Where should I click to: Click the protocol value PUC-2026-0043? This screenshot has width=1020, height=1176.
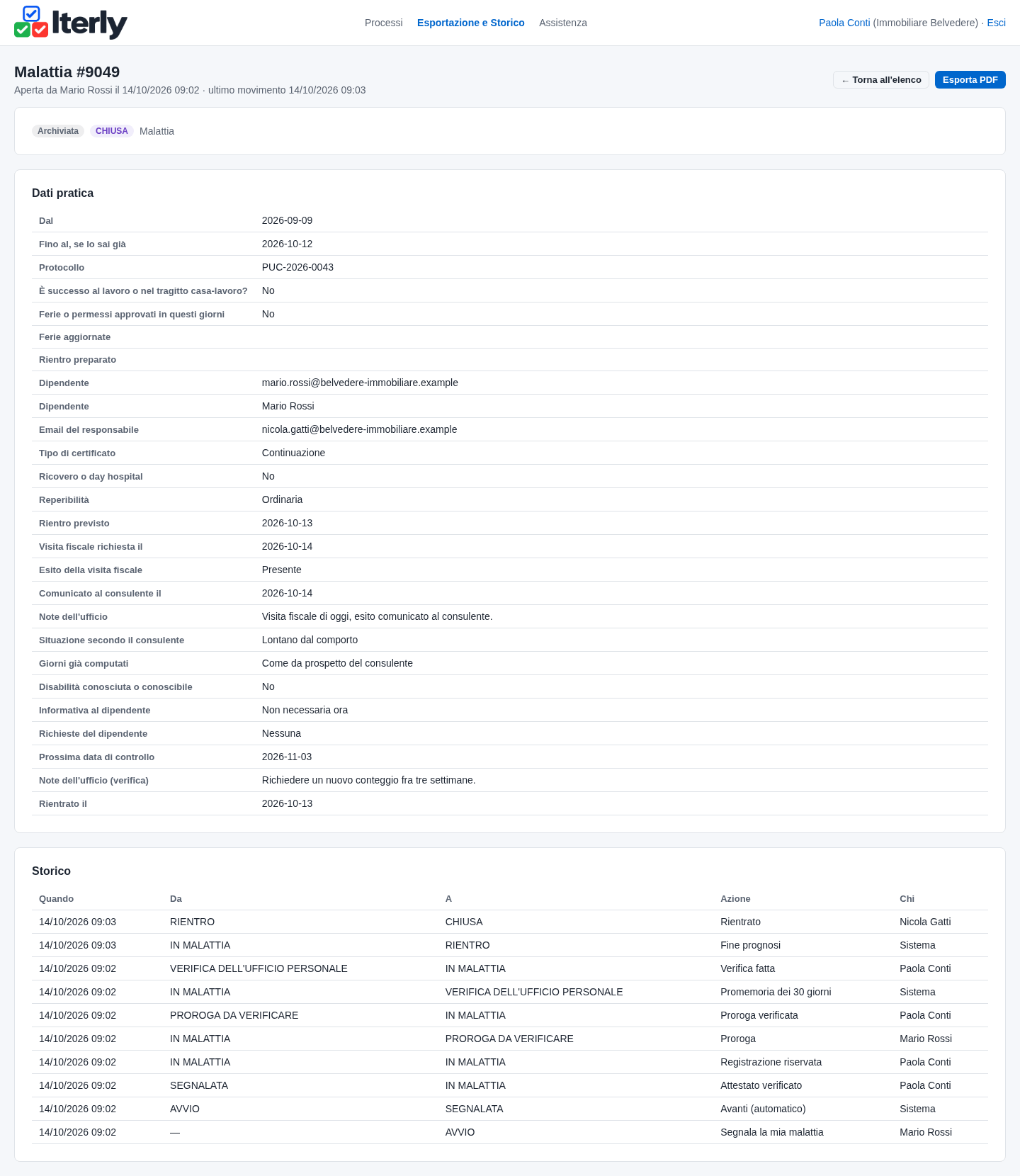click(297, 267)
